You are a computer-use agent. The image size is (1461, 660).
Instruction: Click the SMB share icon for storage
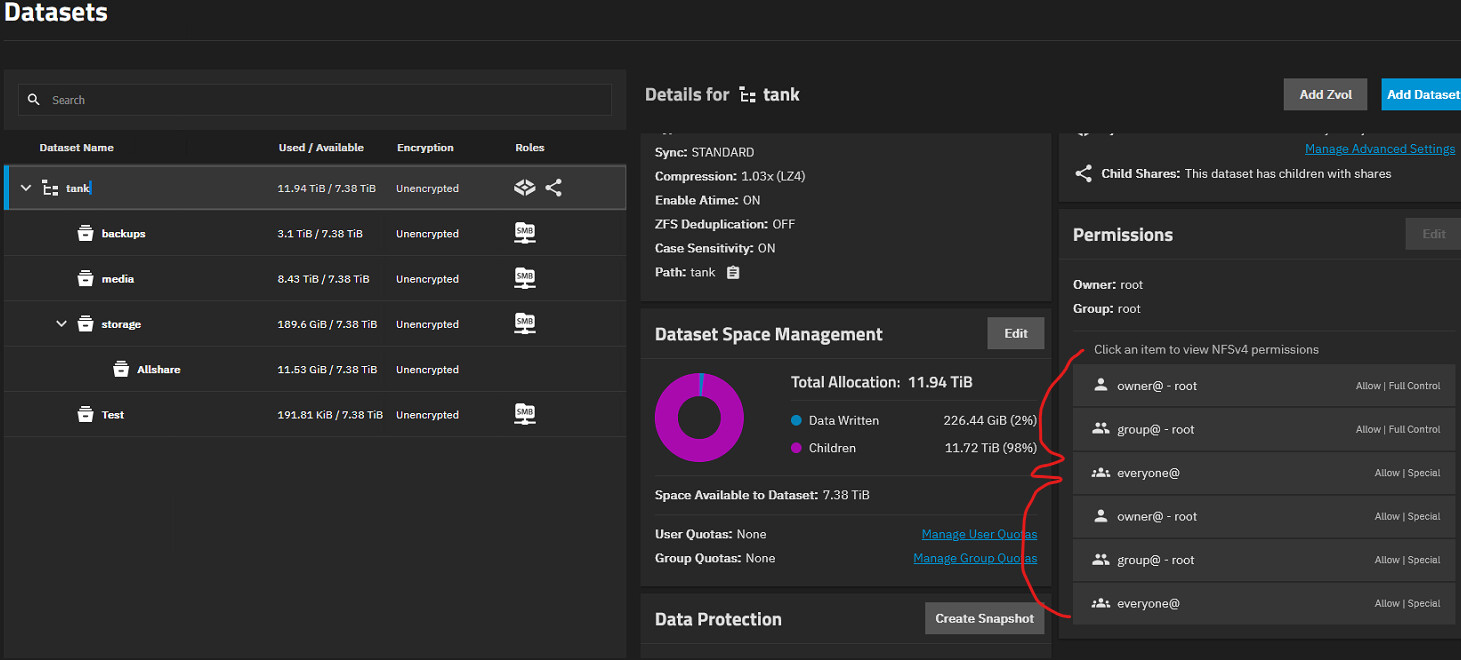click(524, 323)
